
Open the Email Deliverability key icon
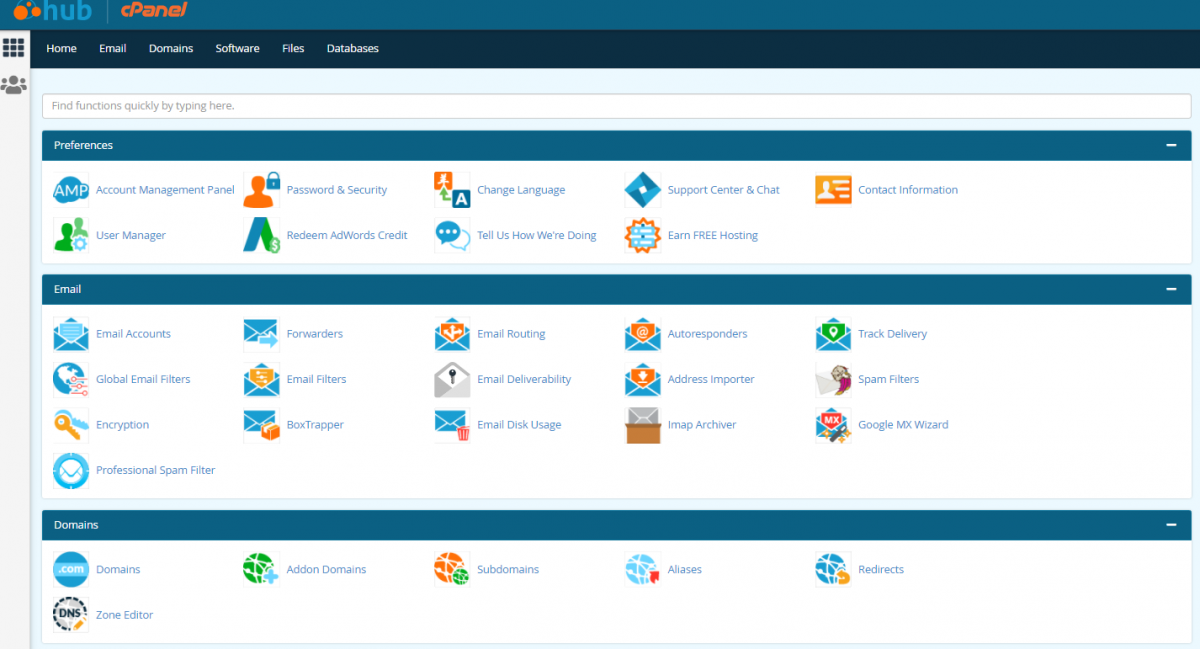point(452,380)
